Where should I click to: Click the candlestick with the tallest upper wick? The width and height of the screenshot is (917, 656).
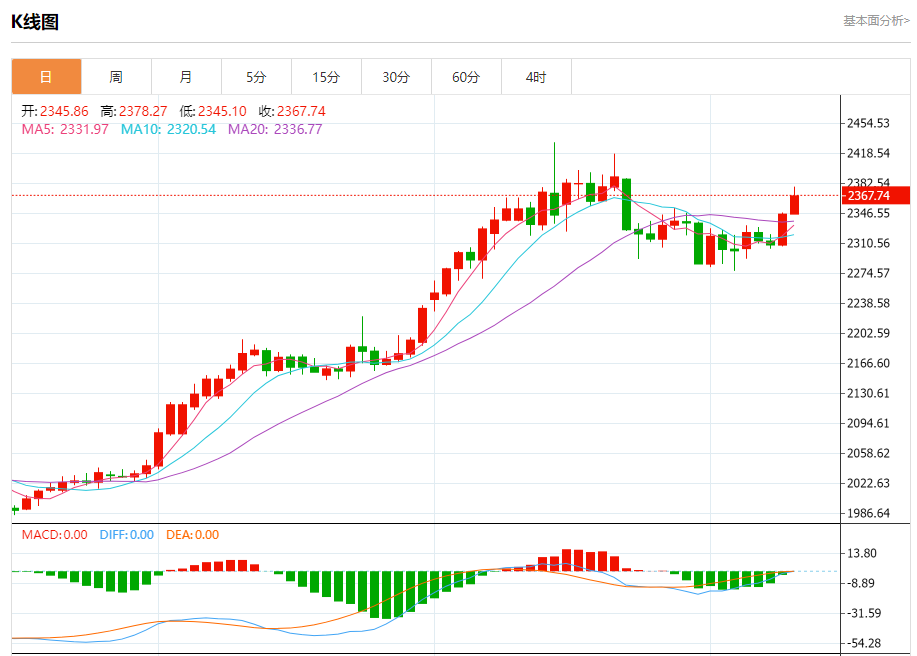pos(554,203)
